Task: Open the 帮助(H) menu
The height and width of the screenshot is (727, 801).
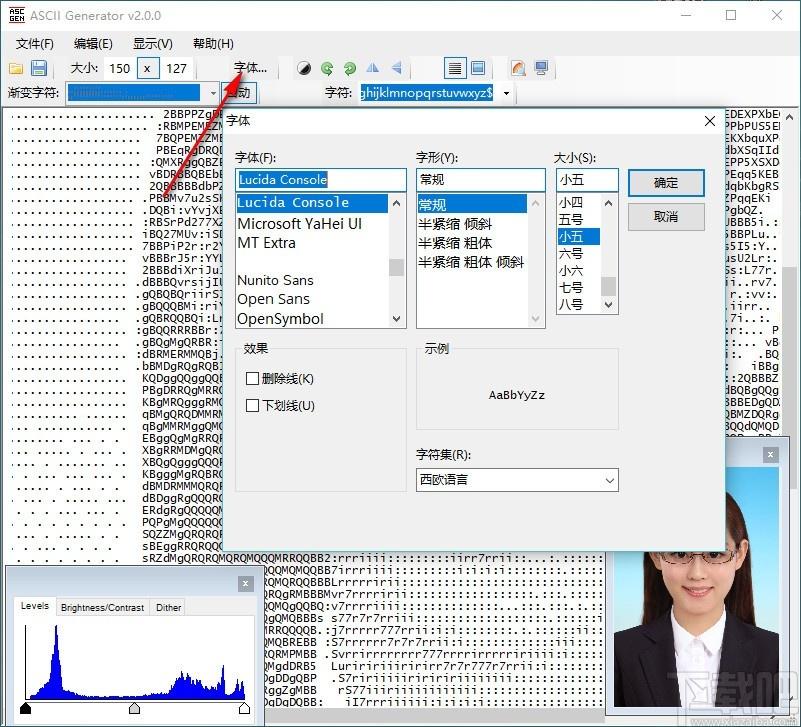Action: coord(214,44)
